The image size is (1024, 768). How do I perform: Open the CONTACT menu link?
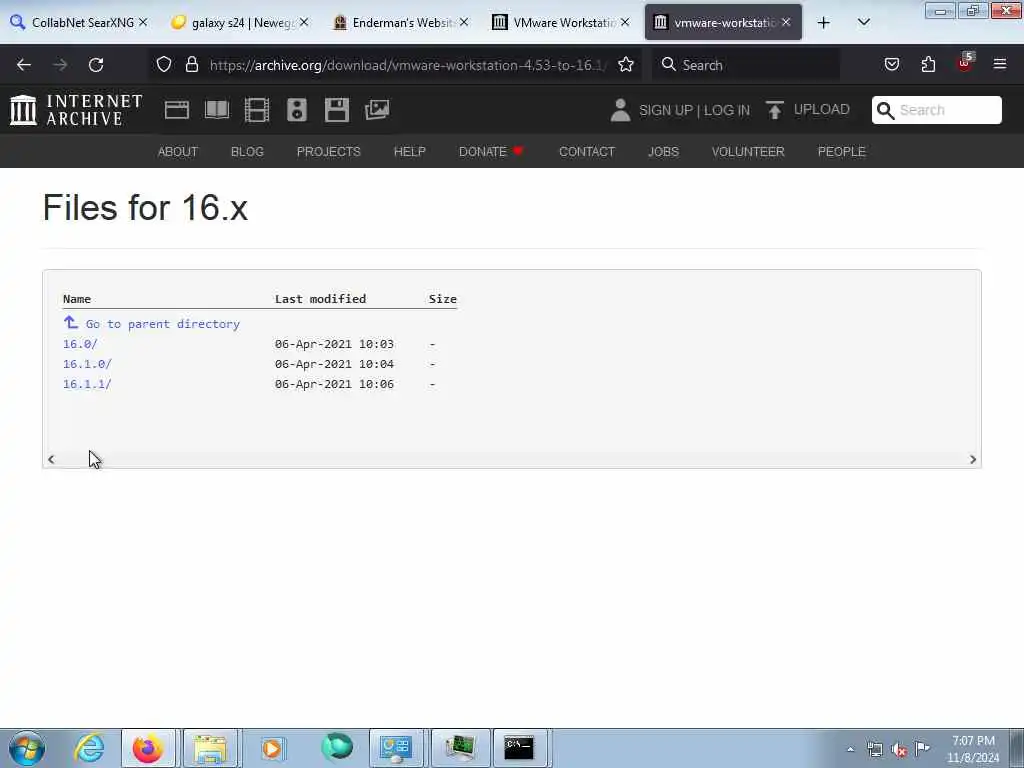(587, 152)
